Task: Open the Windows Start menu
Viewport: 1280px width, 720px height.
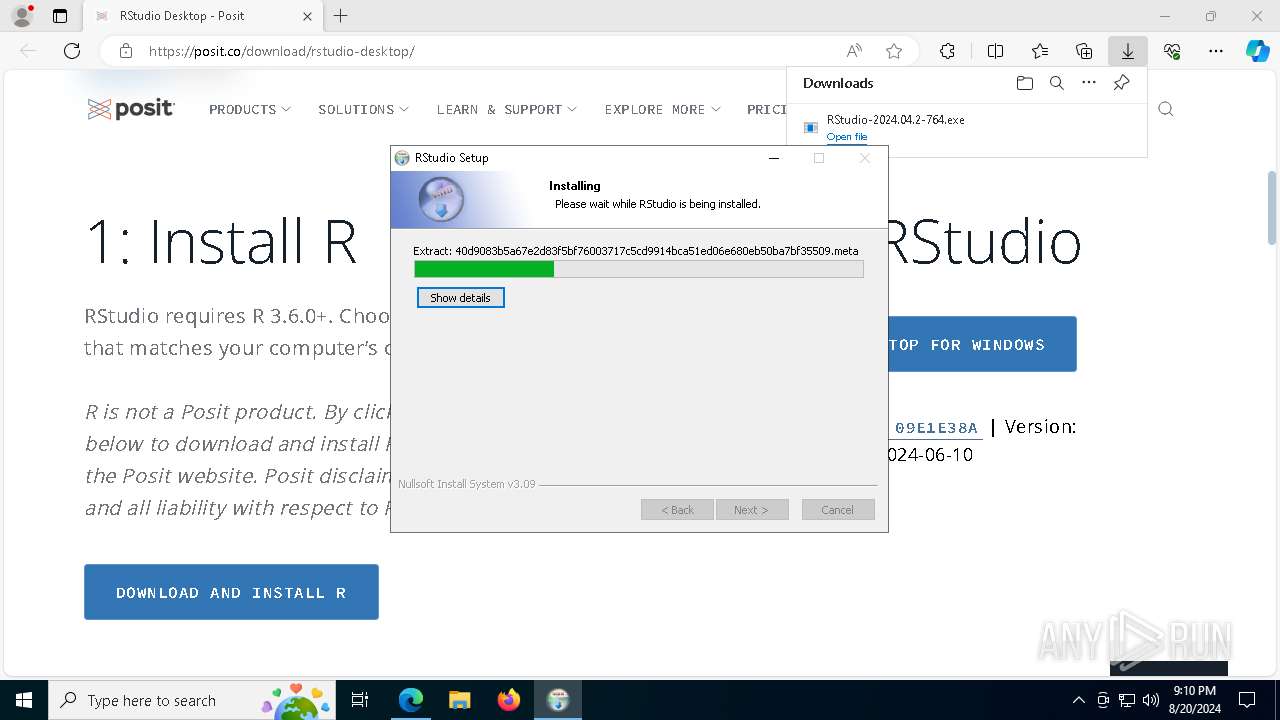Action: pyautogui.click(x=24, y=700)
